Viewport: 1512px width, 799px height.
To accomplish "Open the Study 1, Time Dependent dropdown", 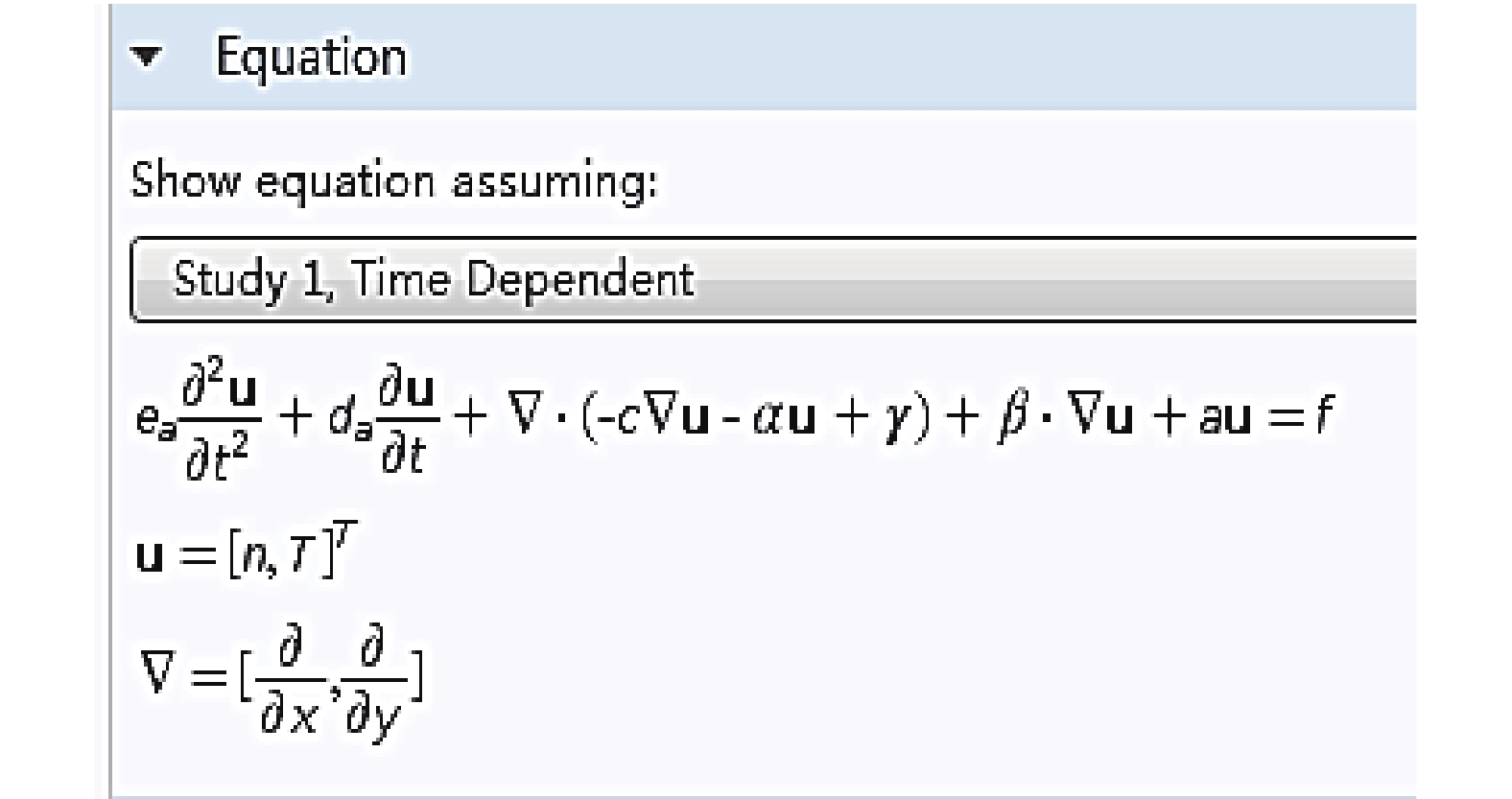I will (773, 279).
